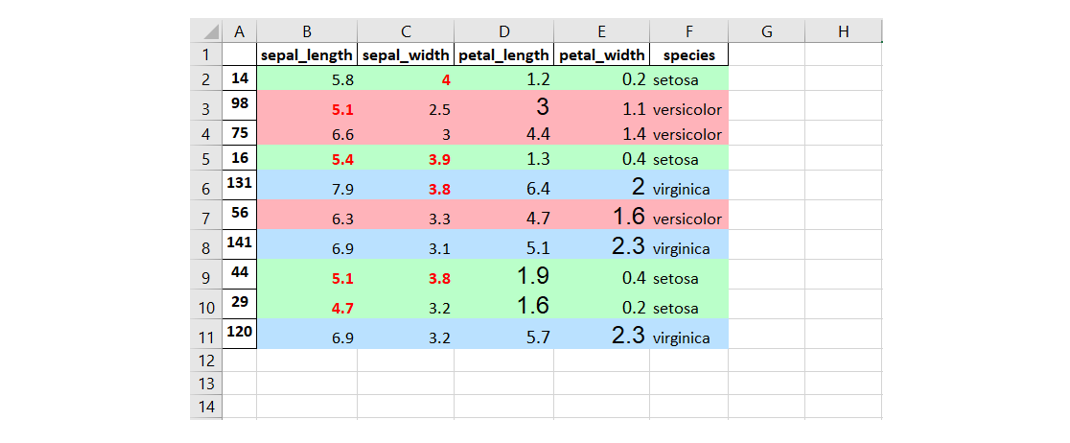The image size is (1070, 443).
Task: Click the petal_length cell containing 4.4
Action: coord(503,134)
